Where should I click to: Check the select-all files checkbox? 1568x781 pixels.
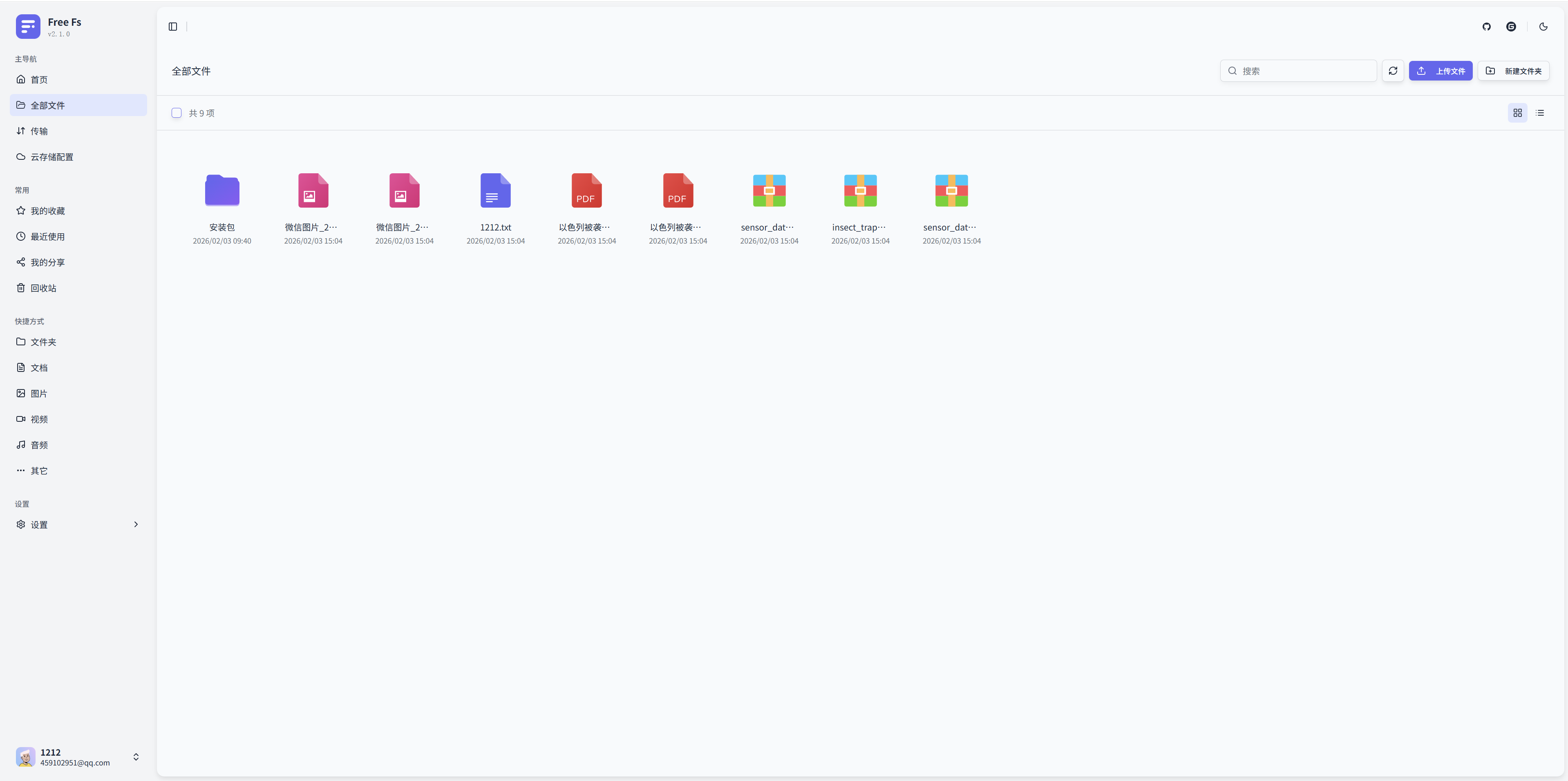tap(177, 113)
